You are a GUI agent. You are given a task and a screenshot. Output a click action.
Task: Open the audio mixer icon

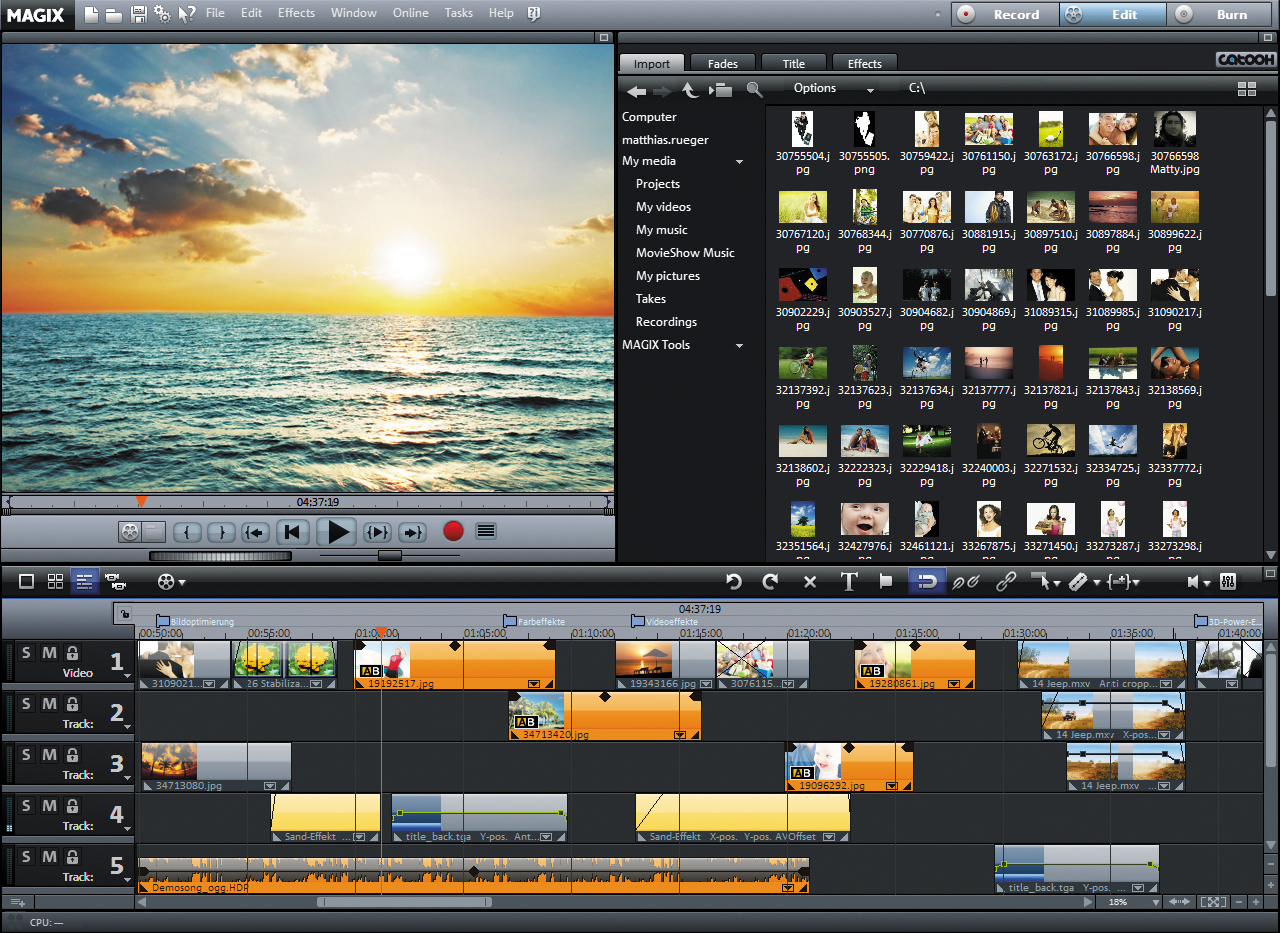(1228, 582)
